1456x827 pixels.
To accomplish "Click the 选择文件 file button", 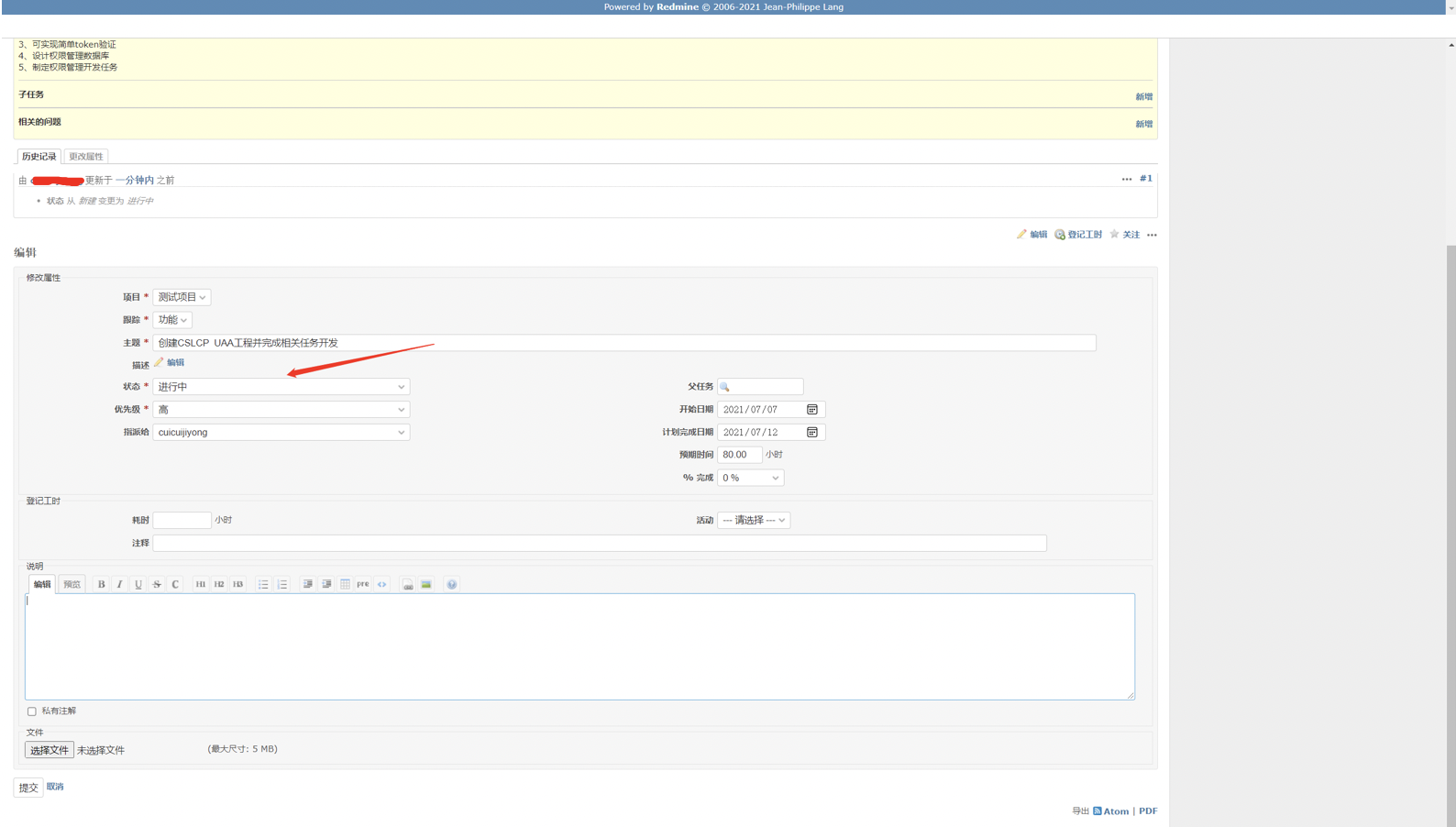I will click(x=49, y=750).
